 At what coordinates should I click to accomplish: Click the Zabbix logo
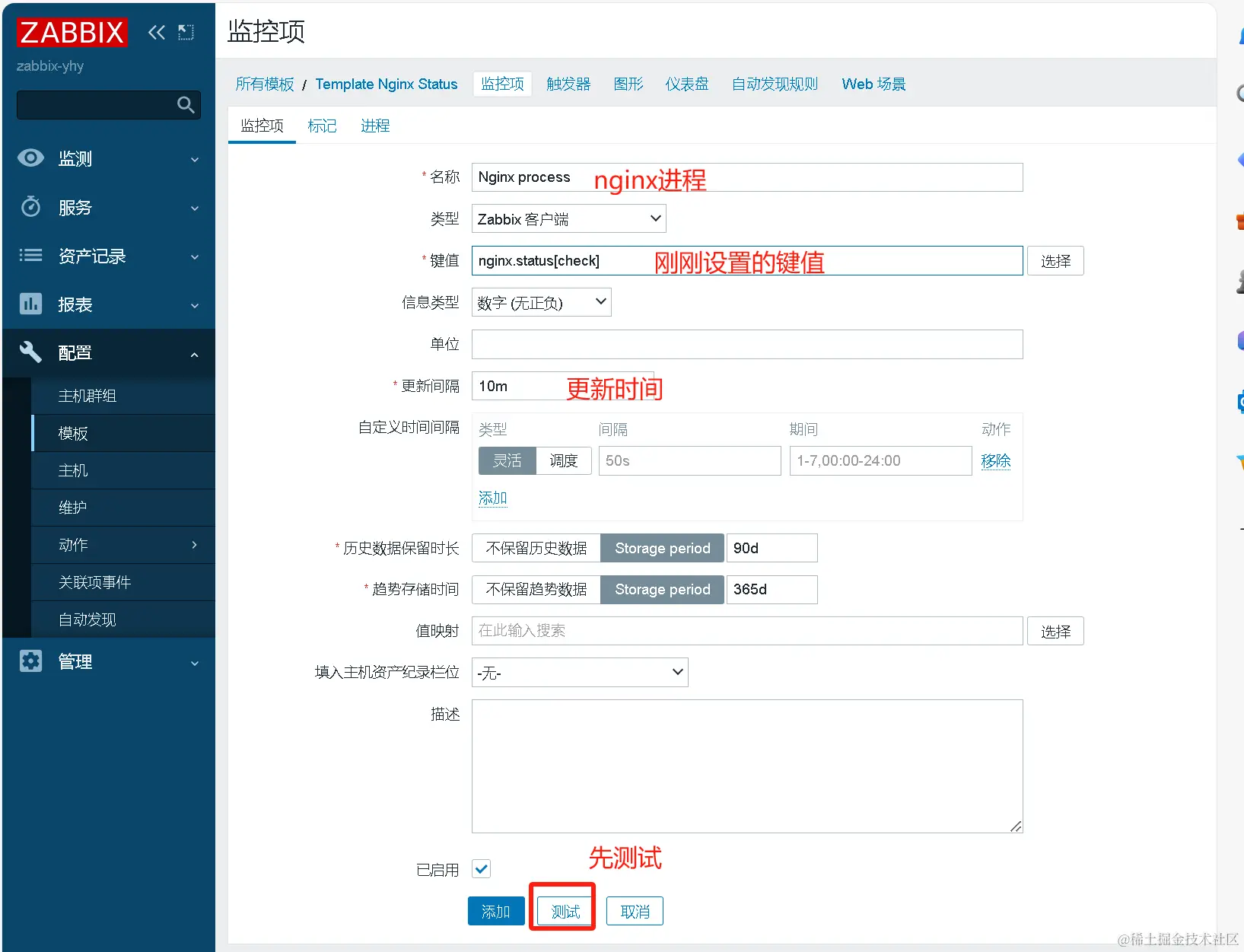click(72, 32)
